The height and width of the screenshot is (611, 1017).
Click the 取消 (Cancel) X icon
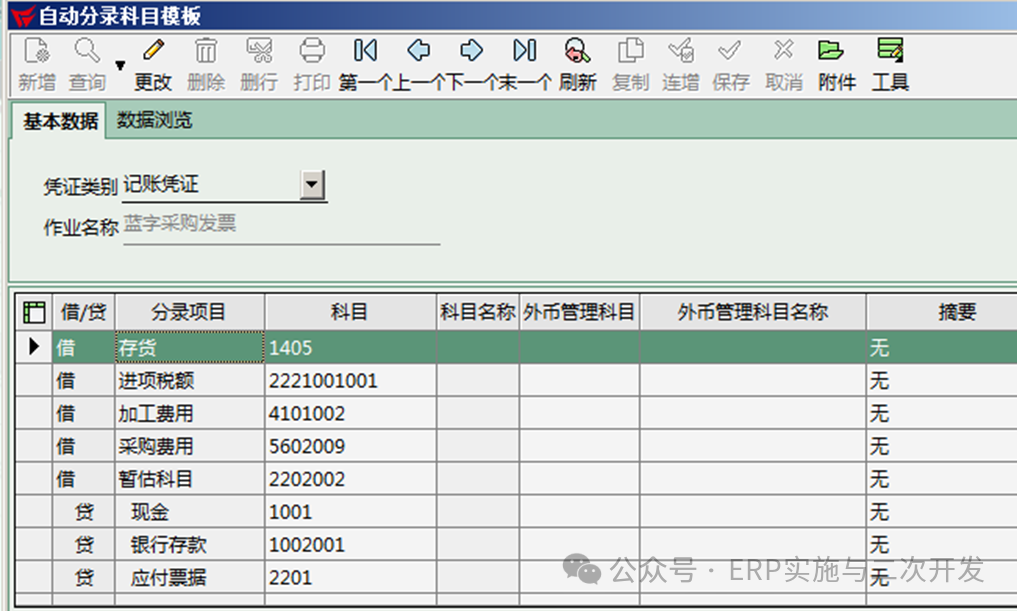click(x=784, y=50)
